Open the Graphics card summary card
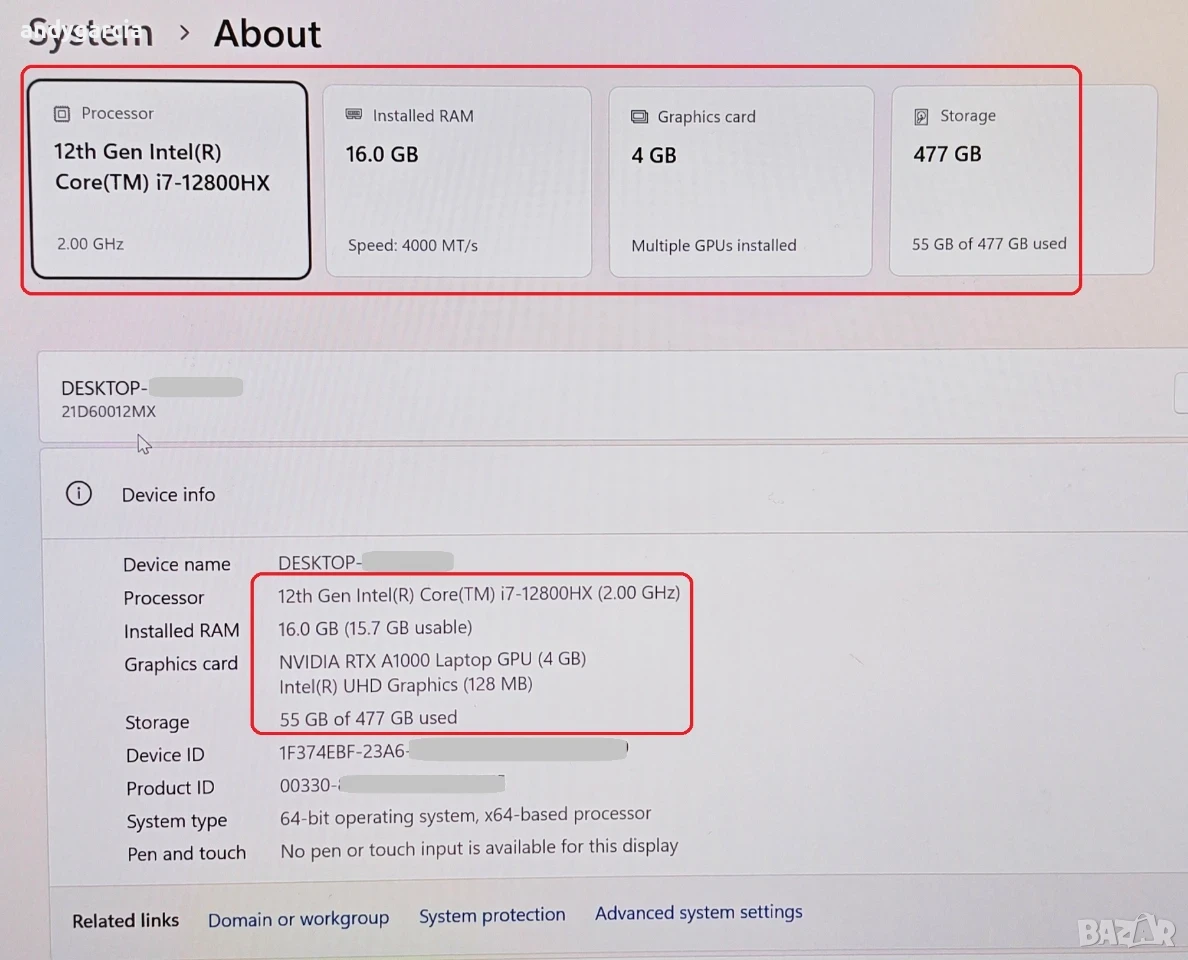The height and width of the screenshot is (960, 1188). (741, 181)
